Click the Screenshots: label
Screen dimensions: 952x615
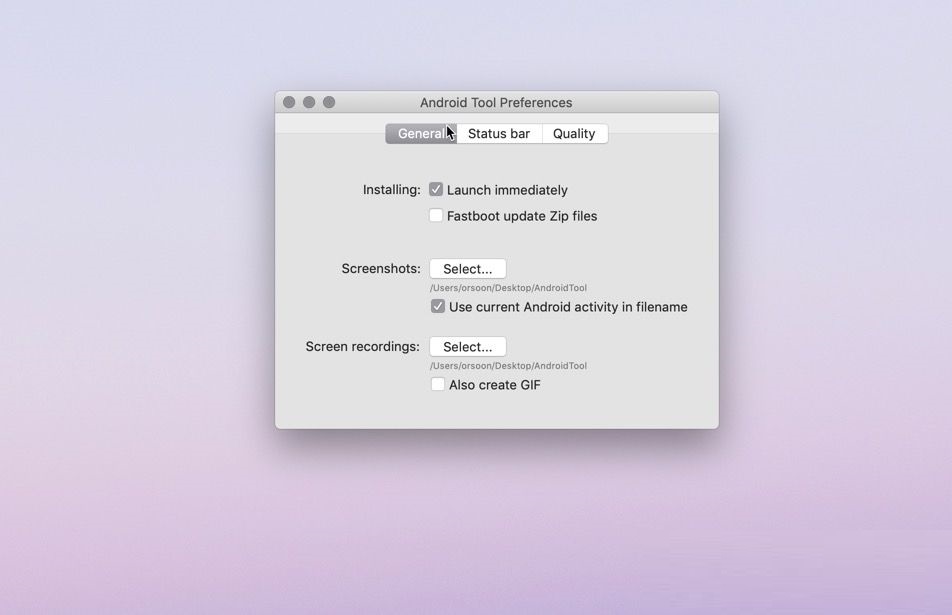click(x=381, y=269)
